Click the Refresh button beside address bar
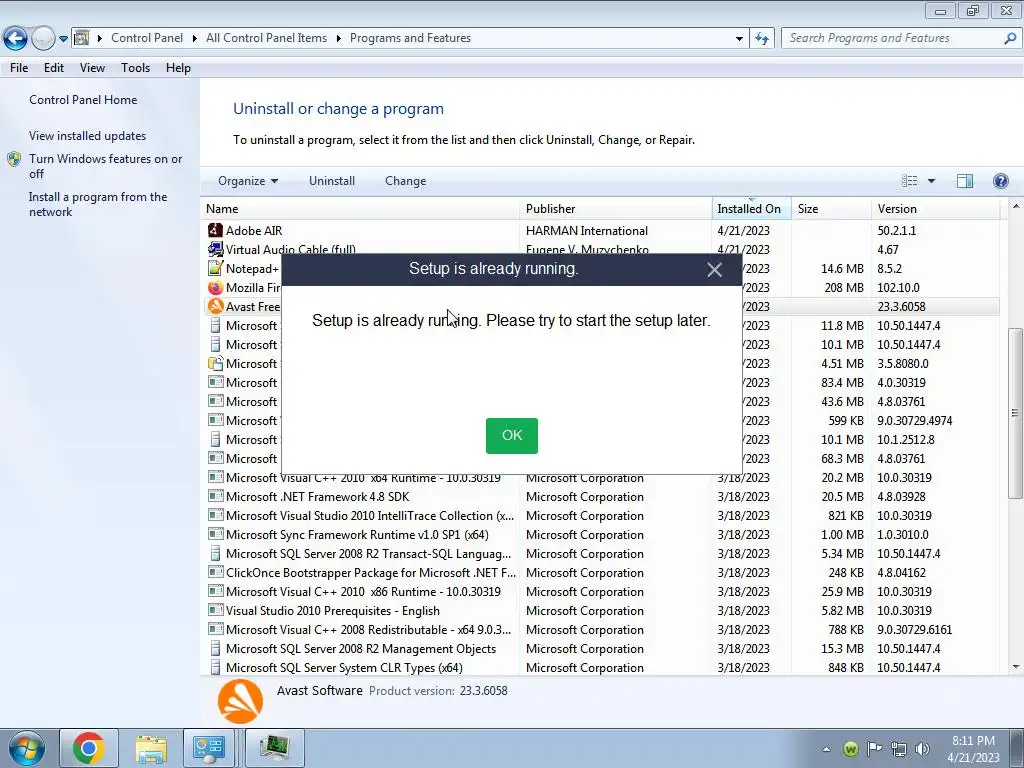Viewport: 1024px width, 768px height. [762, 39]
